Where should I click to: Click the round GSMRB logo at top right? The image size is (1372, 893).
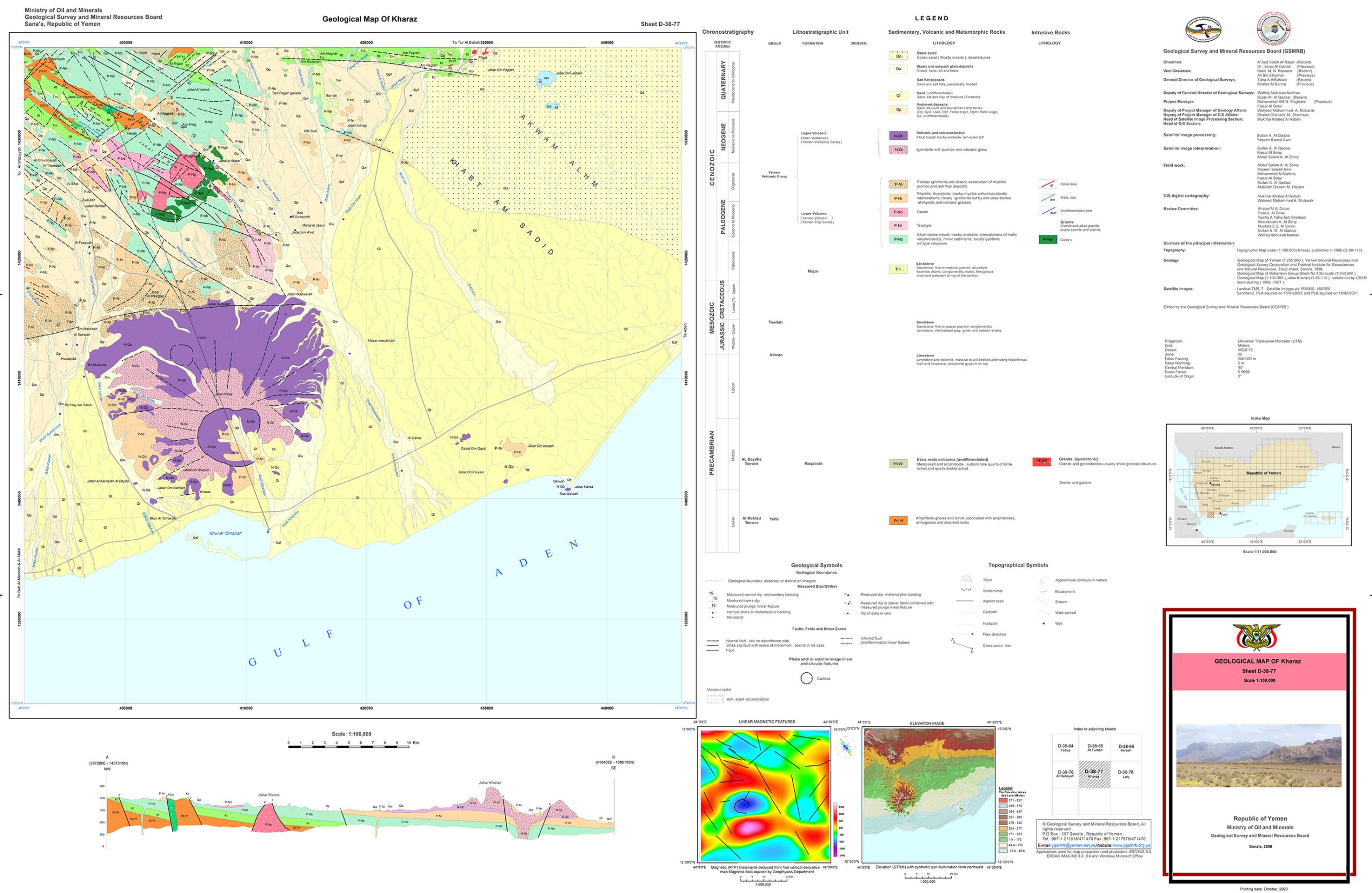pyautogui.click(x=1273, y=29)
